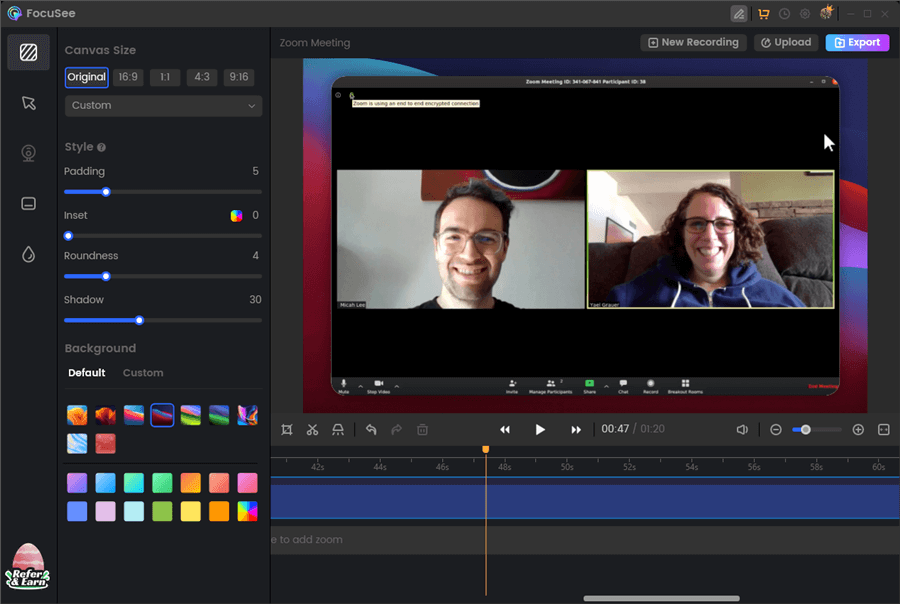Switch to the Default background tab
Screen dimensions: 900x604
pos(87,373)
